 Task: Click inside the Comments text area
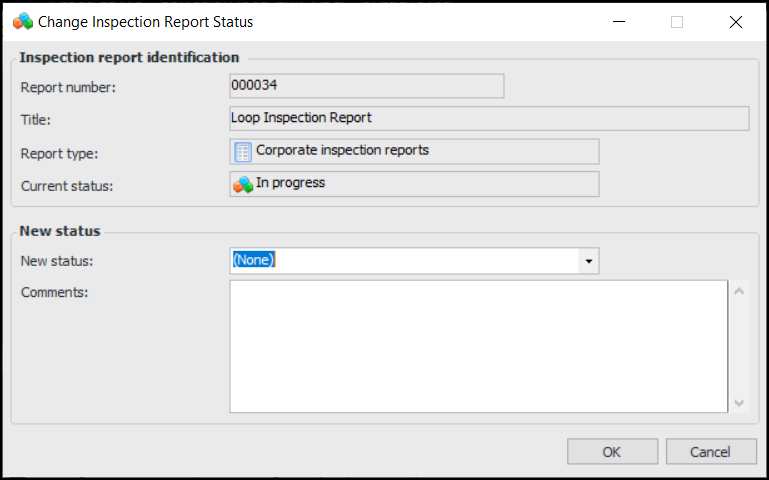click(478, 345)
